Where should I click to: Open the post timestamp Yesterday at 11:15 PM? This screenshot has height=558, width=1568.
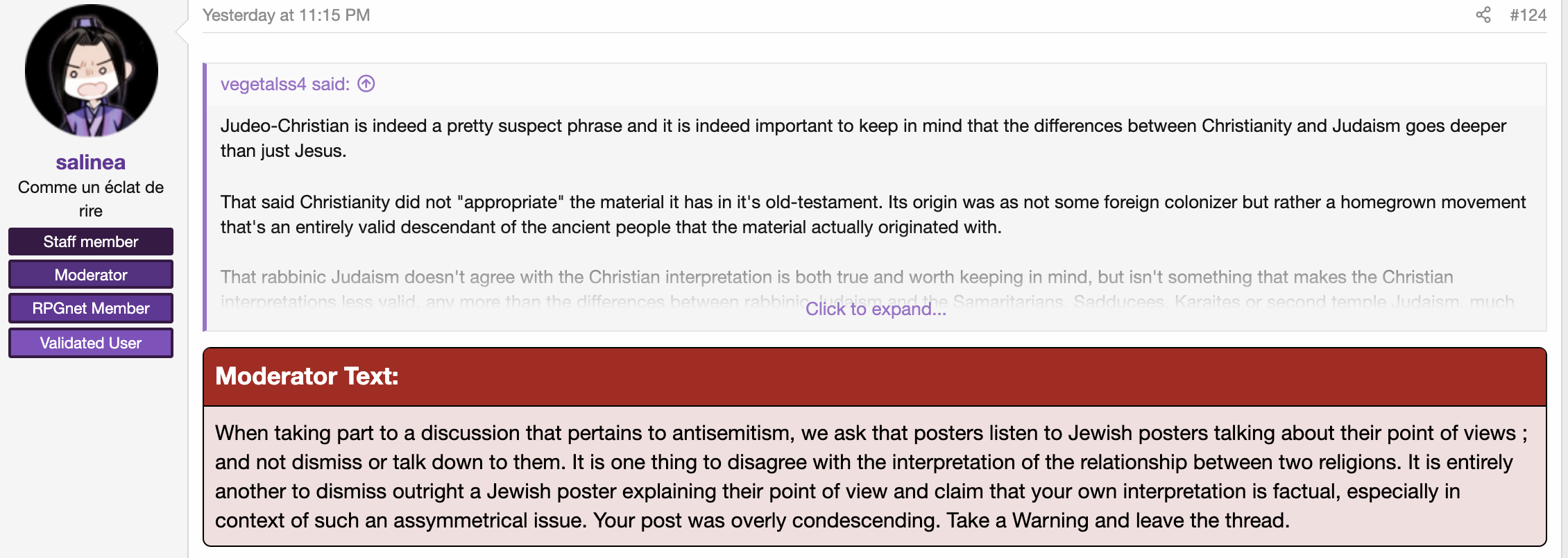pos(287,15)
